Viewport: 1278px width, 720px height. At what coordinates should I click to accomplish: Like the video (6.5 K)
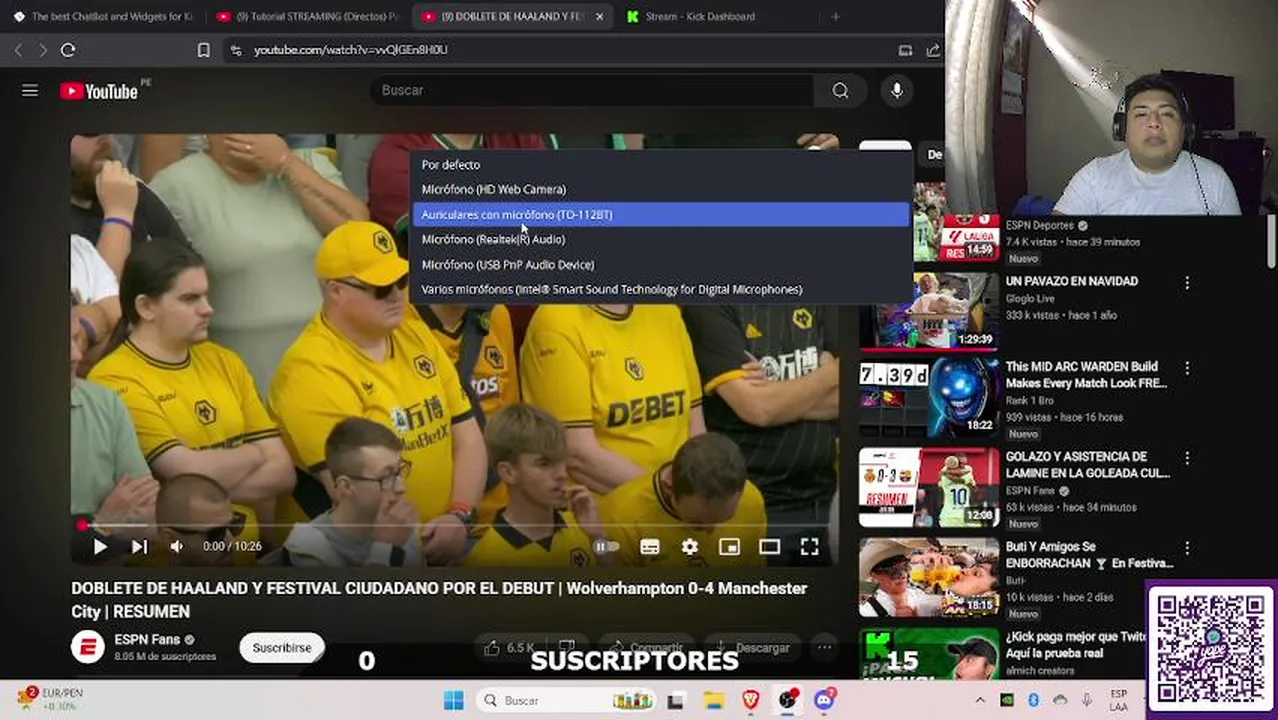tap(509, 648)
